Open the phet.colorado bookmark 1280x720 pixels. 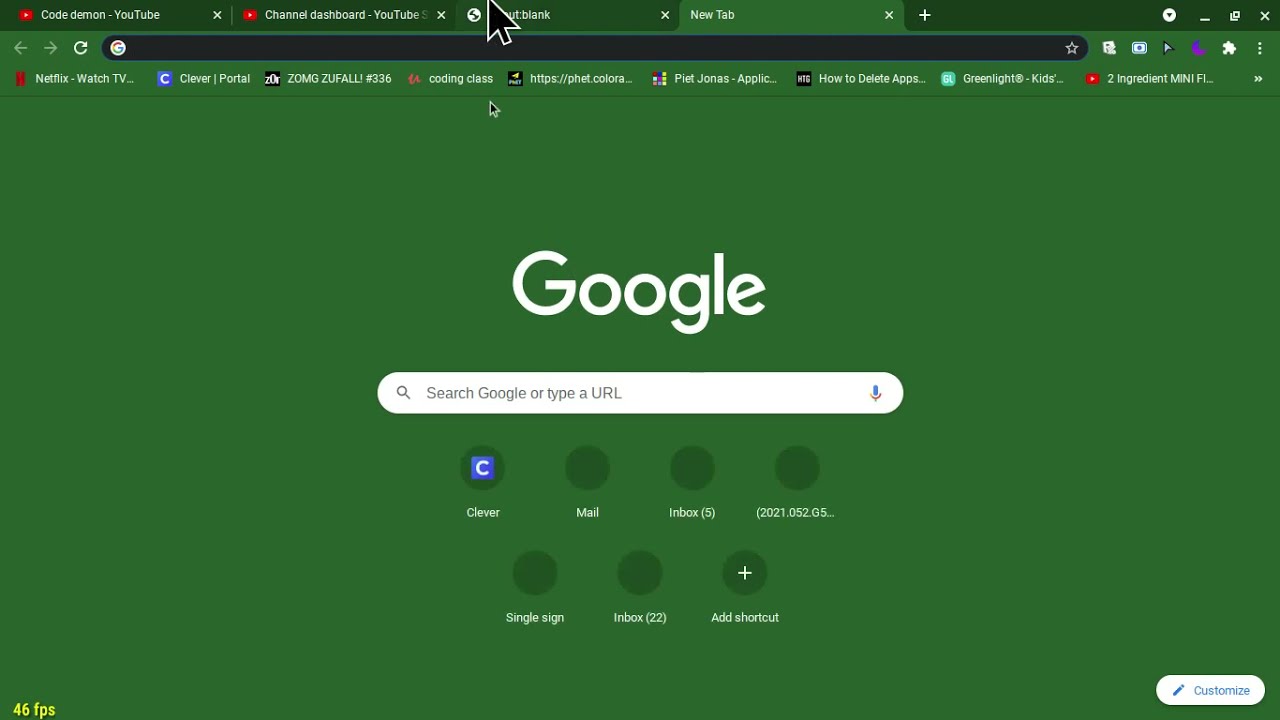(570, 79)
